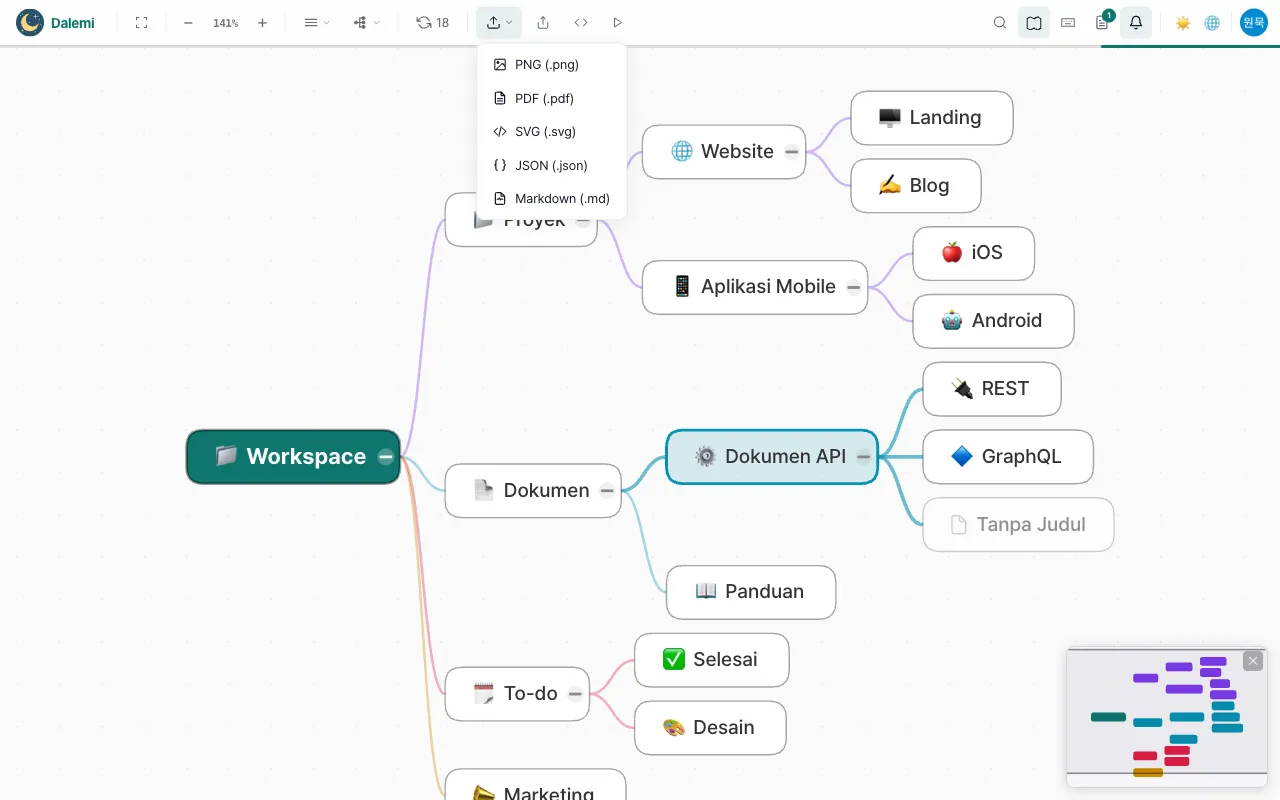Select the Selesai node
This screenshot has height=800, width=1280.
[x=712, y=660]
